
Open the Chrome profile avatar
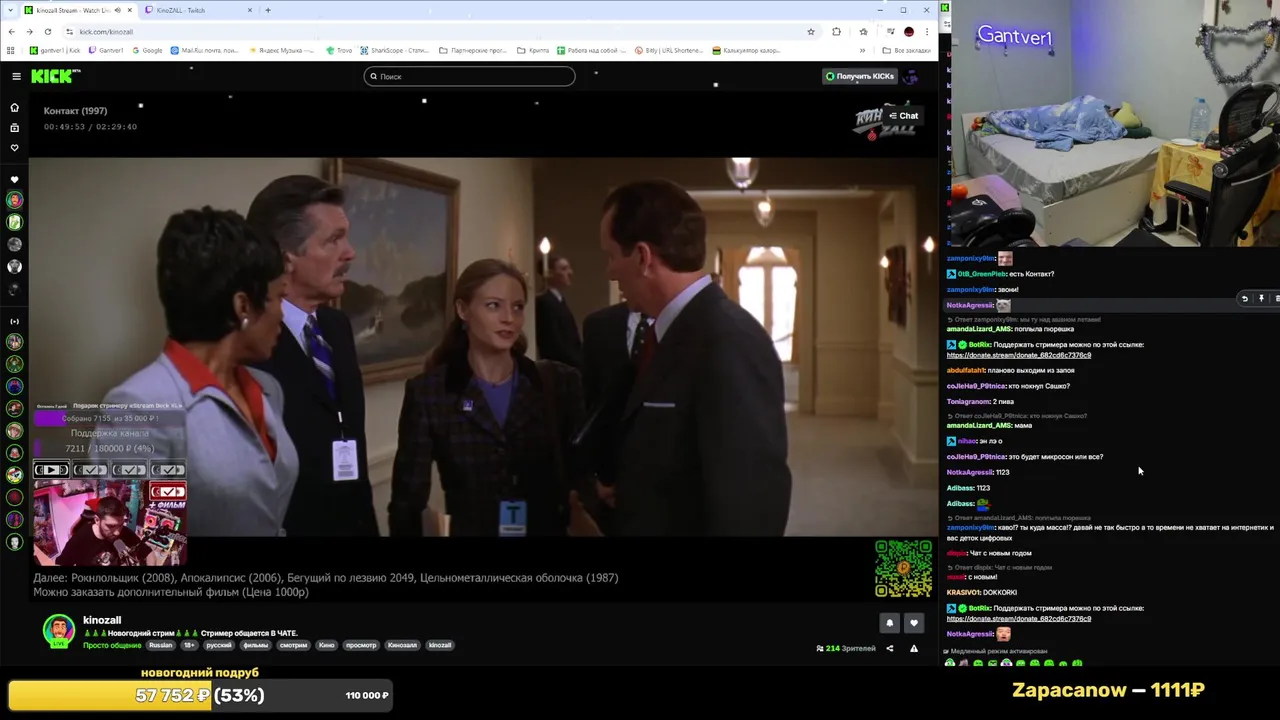(x=908, y=31)
